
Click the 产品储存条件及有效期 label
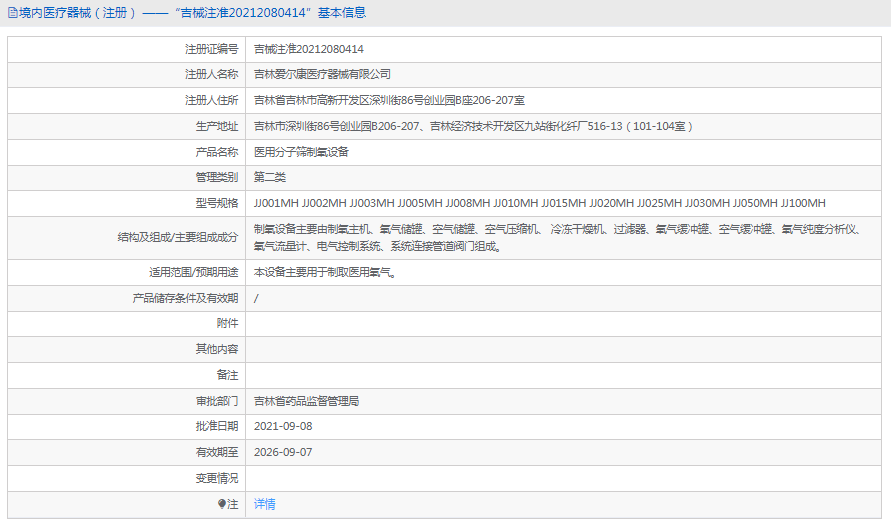[185, 298]
